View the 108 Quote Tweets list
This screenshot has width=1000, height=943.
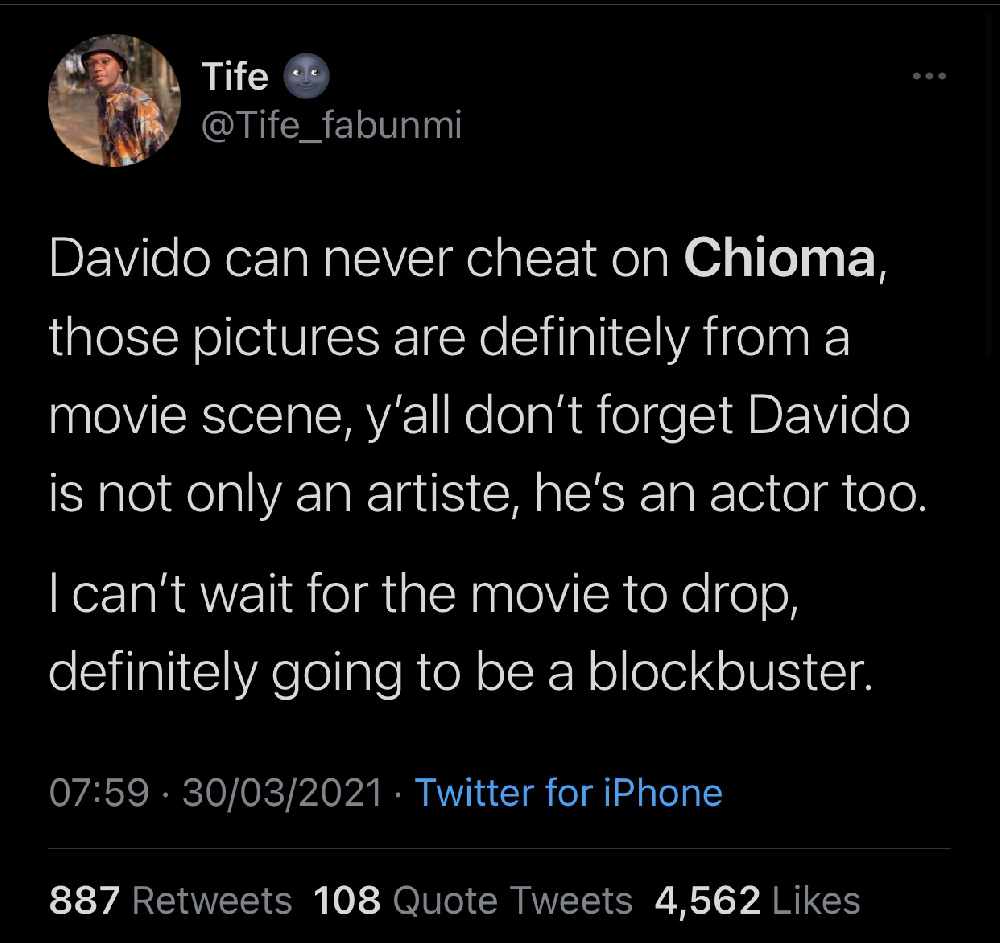tap(472, 901)
